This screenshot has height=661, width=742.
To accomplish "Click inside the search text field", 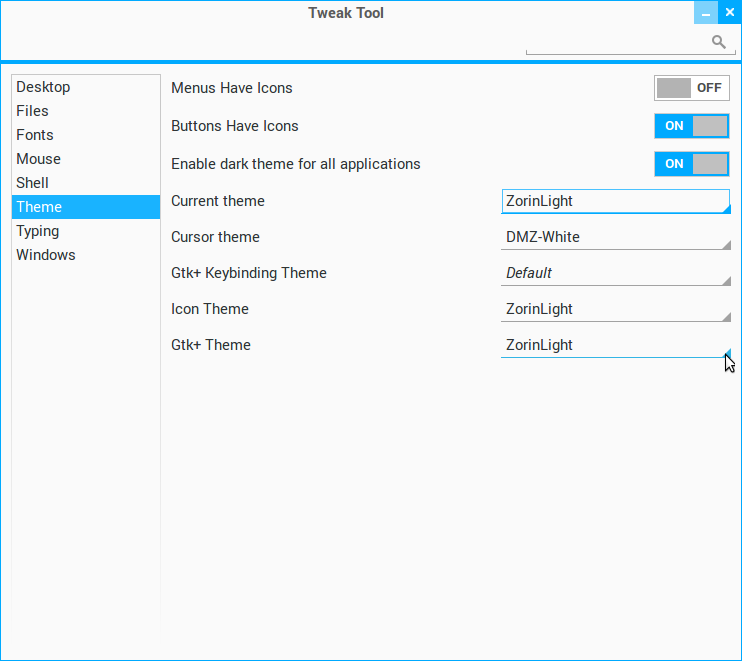I will [x=615, y=42].
